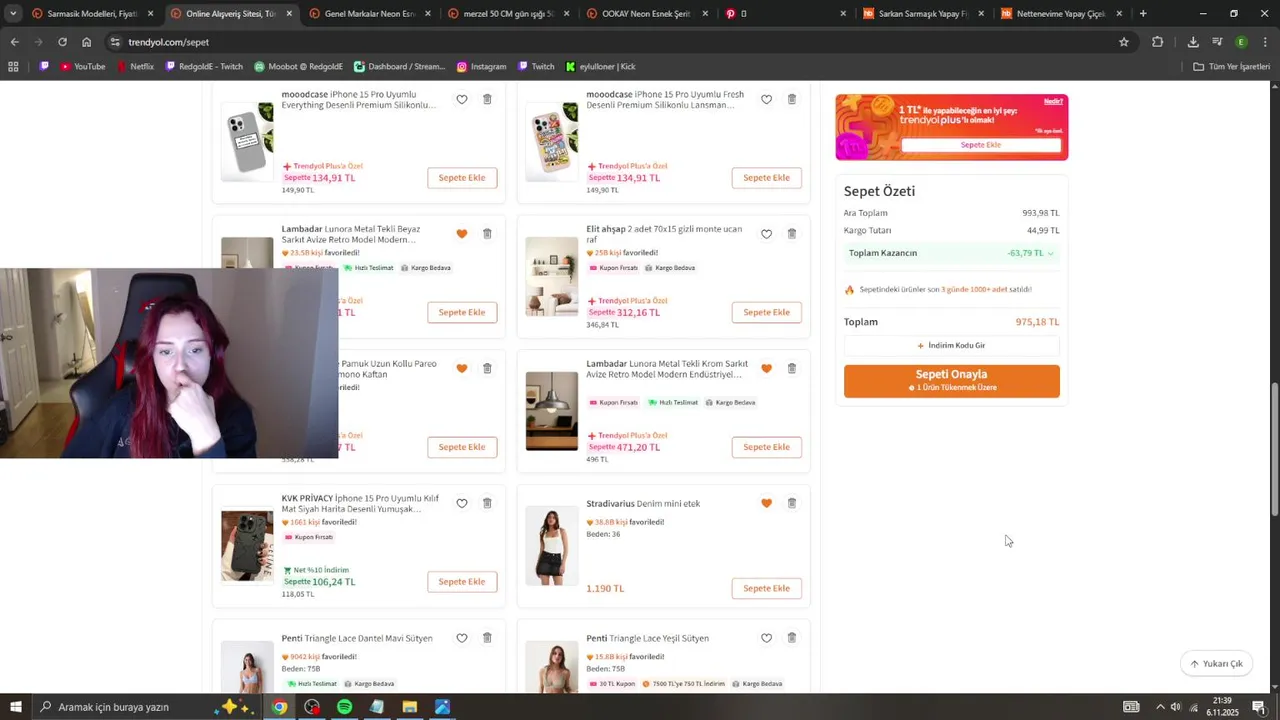
Task: Expand Toplam Kazancın savings details
Action: pyautogui.click(x=952, y=253)
